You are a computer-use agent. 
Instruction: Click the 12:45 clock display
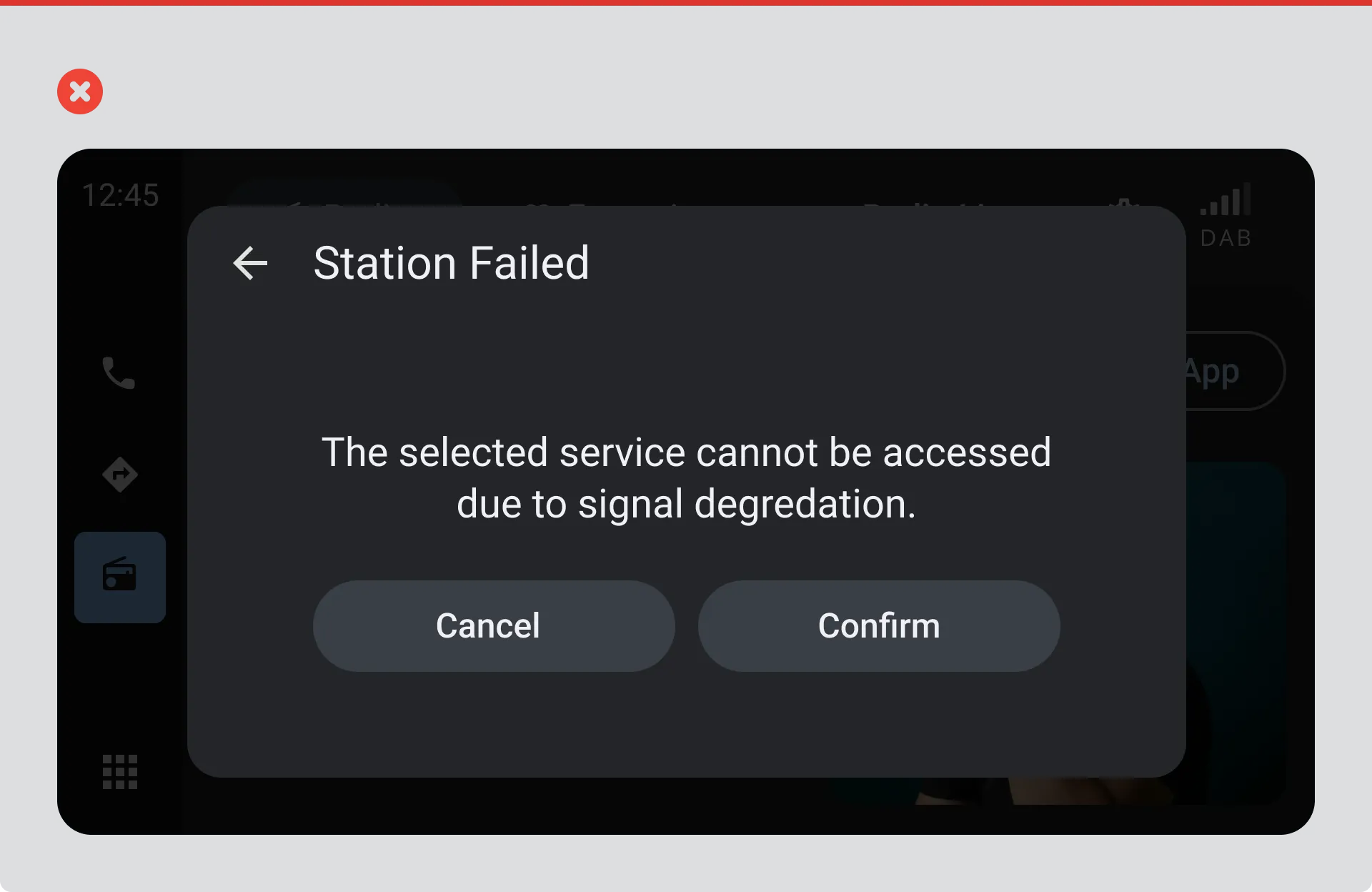[120, 195]
